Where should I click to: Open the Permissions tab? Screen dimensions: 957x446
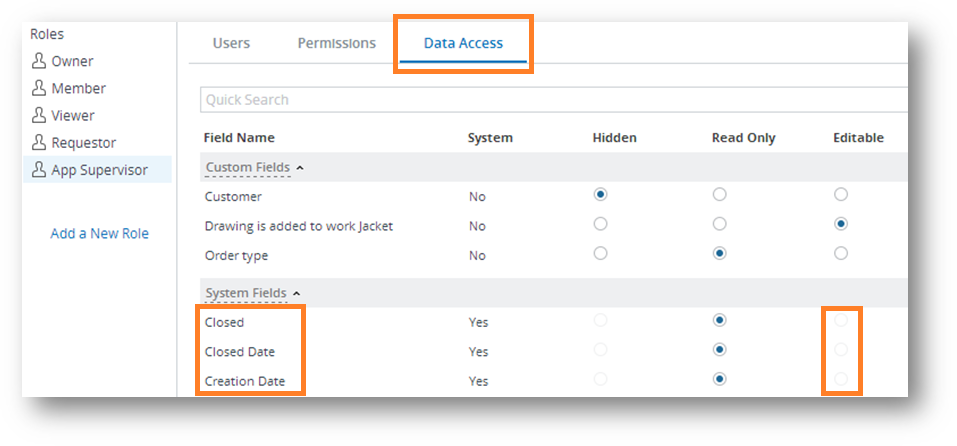[x=336, y=43]
